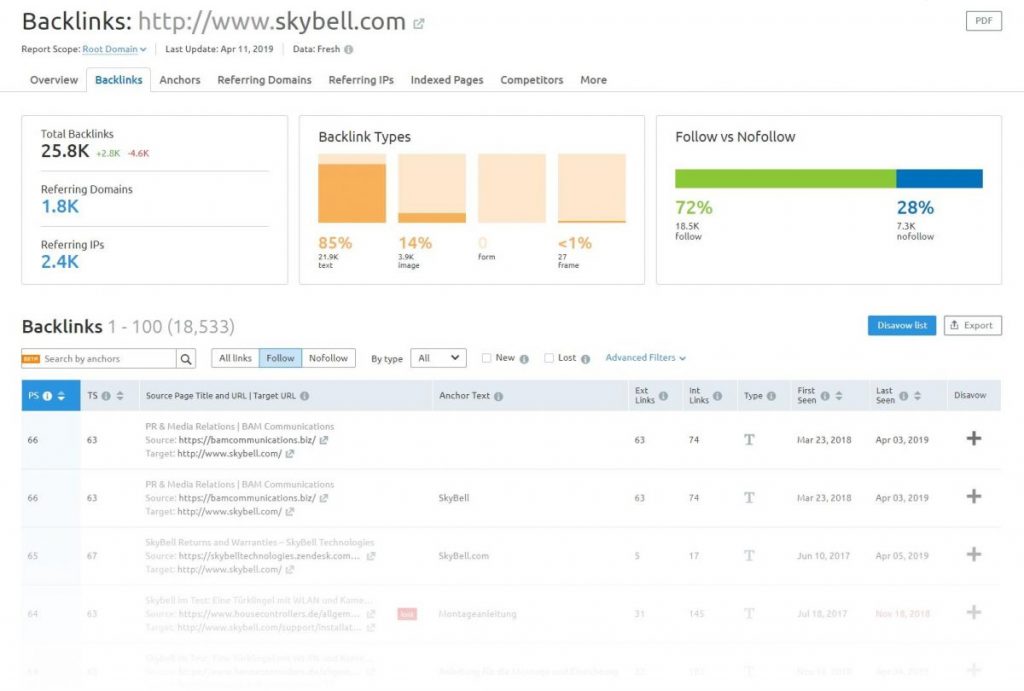Open the Referring IPs tab

pyautogui.click(x=361, y=80)
